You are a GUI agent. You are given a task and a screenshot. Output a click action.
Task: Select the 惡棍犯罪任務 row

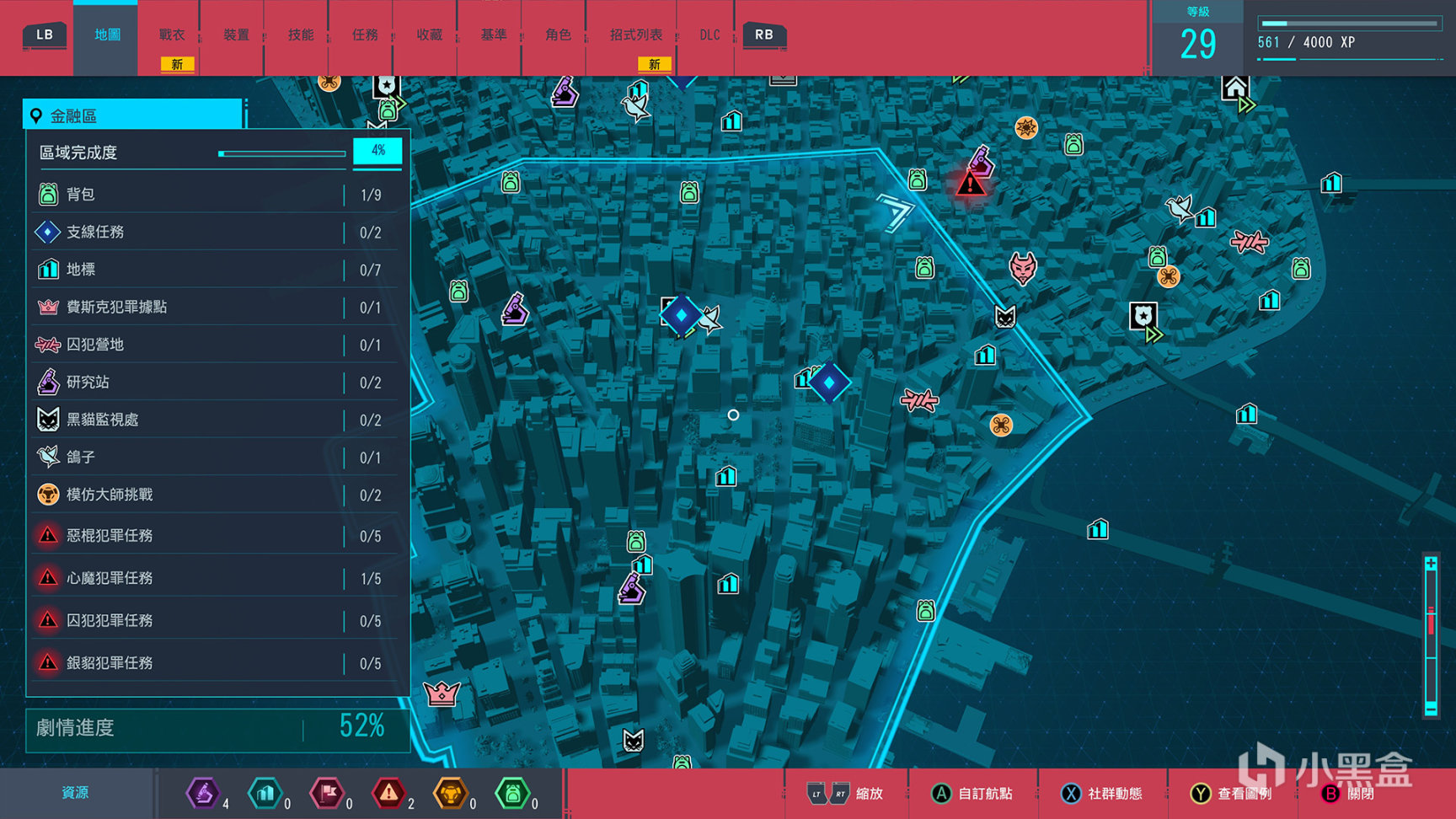click(x=217, y=535)
